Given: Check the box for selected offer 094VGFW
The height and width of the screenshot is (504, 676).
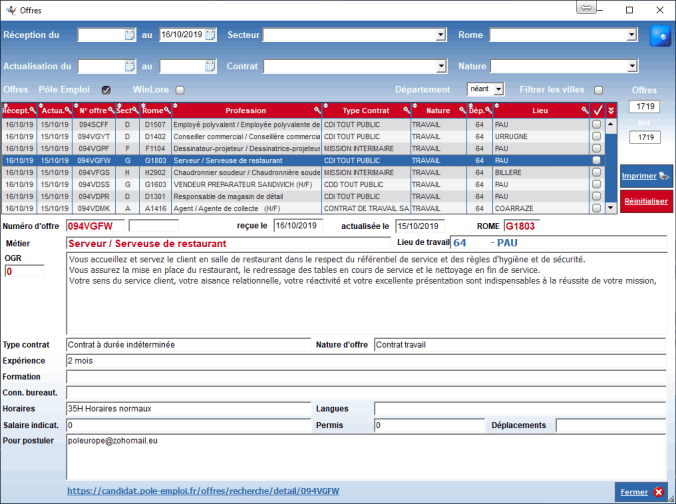Looking at the screenshot, I should (x=596, y=160).
